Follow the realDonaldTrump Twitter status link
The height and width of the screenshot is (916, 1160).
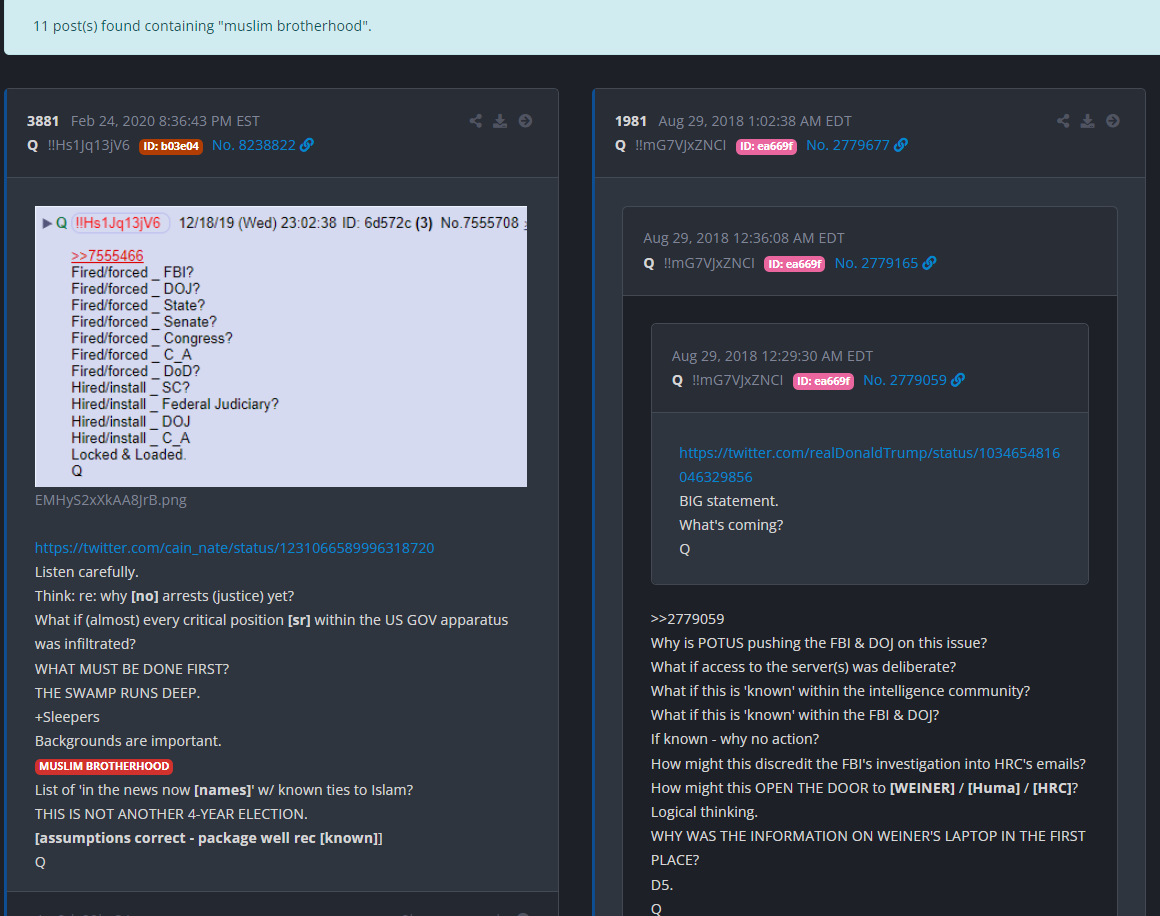(869, 465)
